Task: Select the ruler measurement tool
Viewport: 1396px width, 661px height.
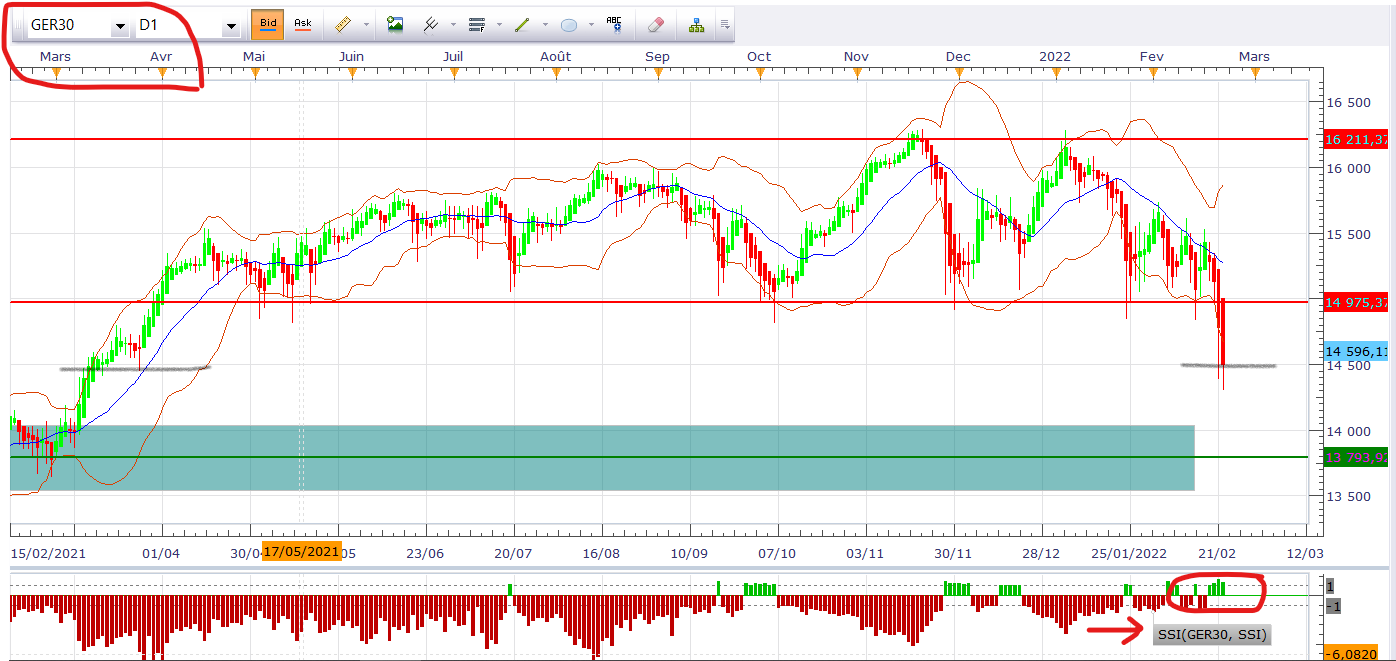Action: (343, 25)
